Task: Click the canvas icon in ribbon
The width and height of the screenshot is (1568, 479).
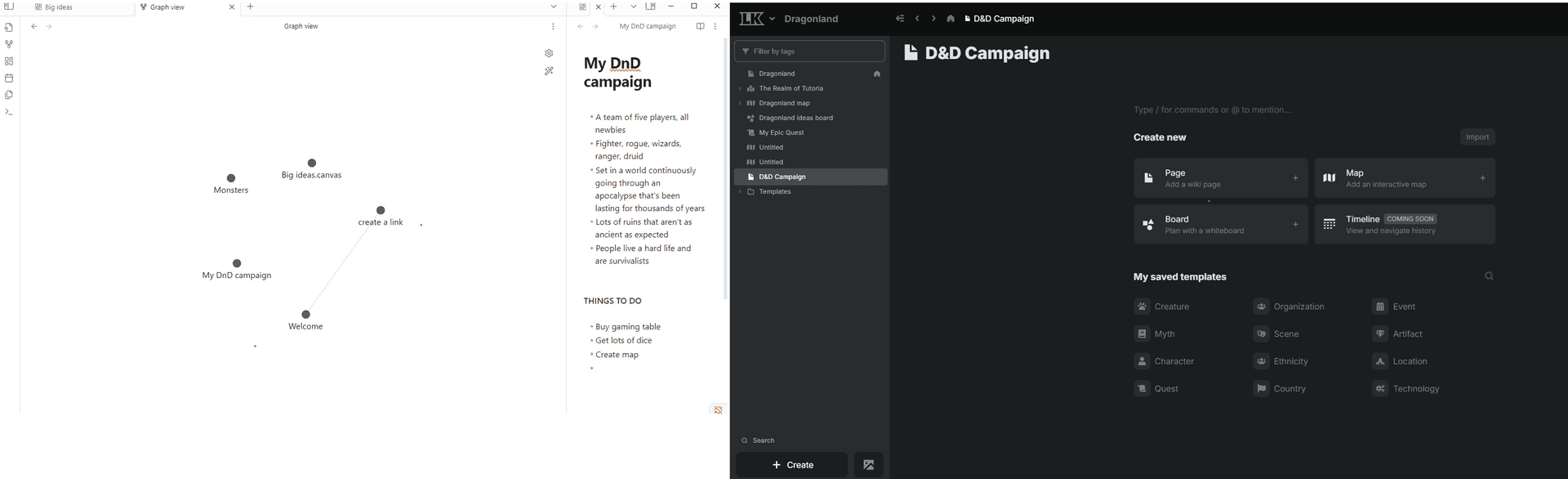Action: (9, 61)
